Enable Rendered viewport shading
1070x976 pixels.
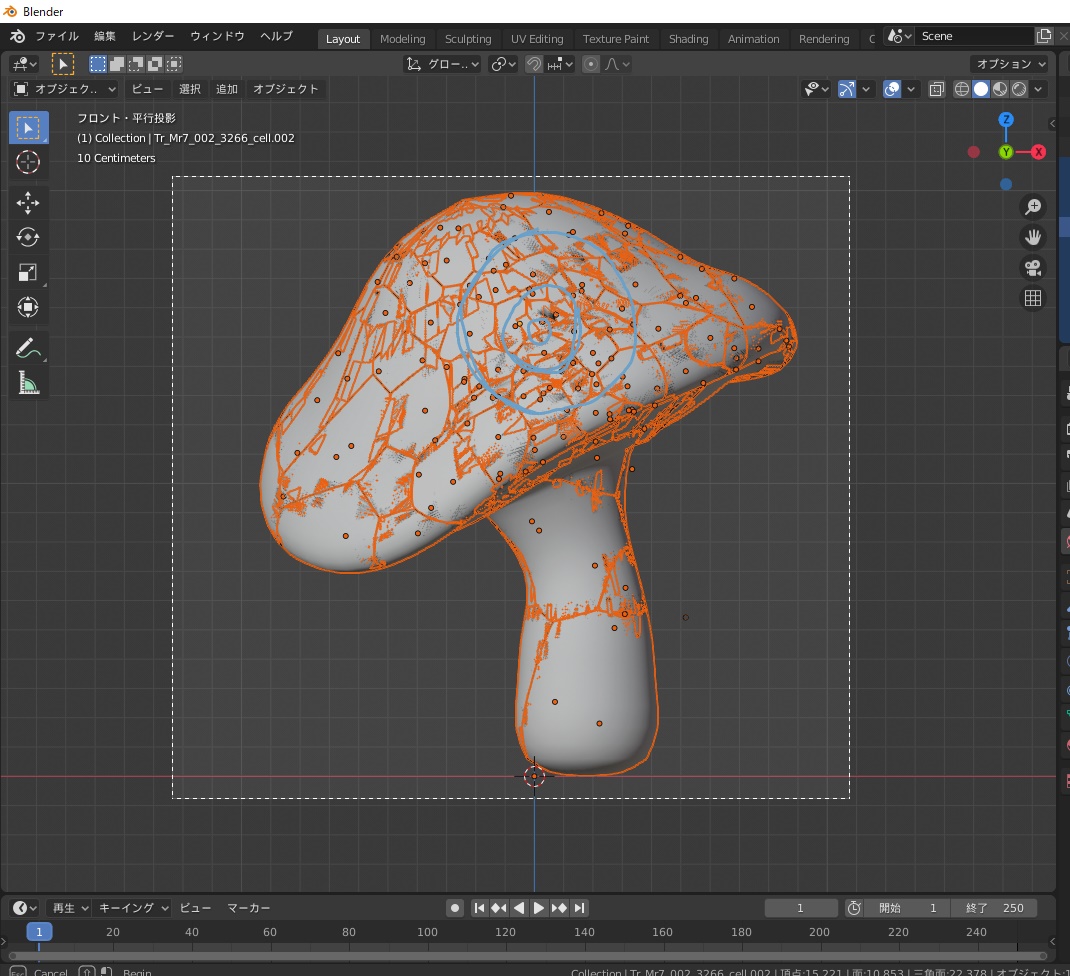(x=1019, y=88)
